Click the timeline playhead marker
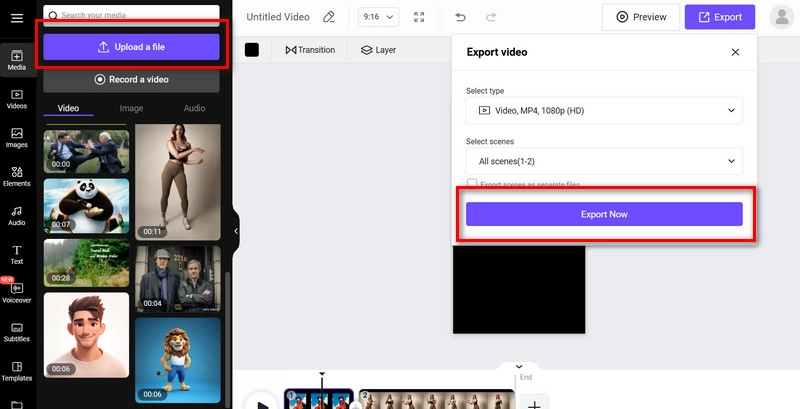This screenshot has height=409, width=800. [x=322, y=374]
